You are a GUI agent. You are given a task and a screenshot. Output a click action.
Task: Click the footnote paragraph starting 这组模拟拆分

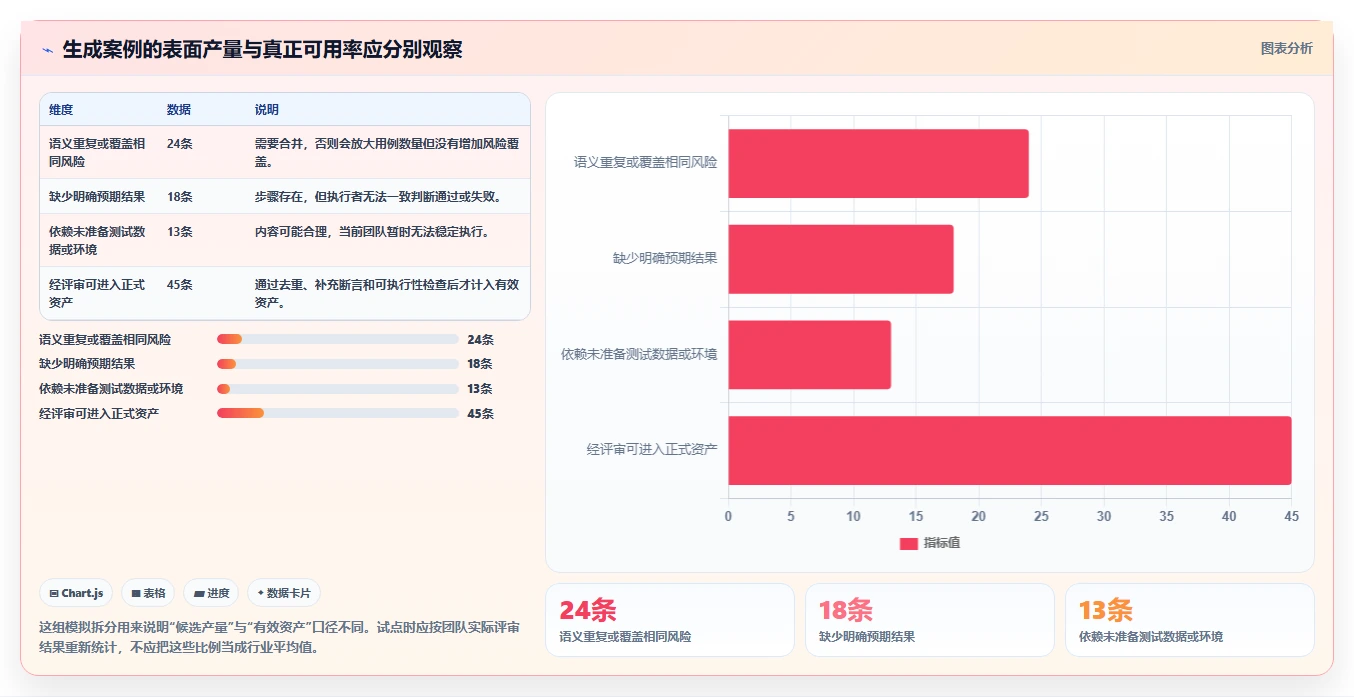(279, 637)
